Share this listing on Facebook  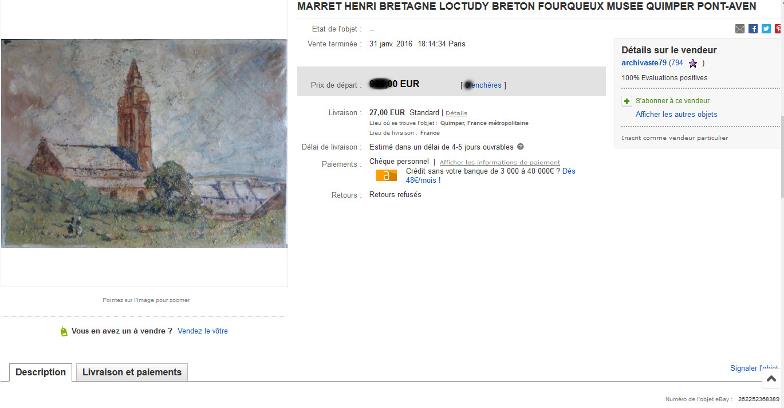(753, 28)
